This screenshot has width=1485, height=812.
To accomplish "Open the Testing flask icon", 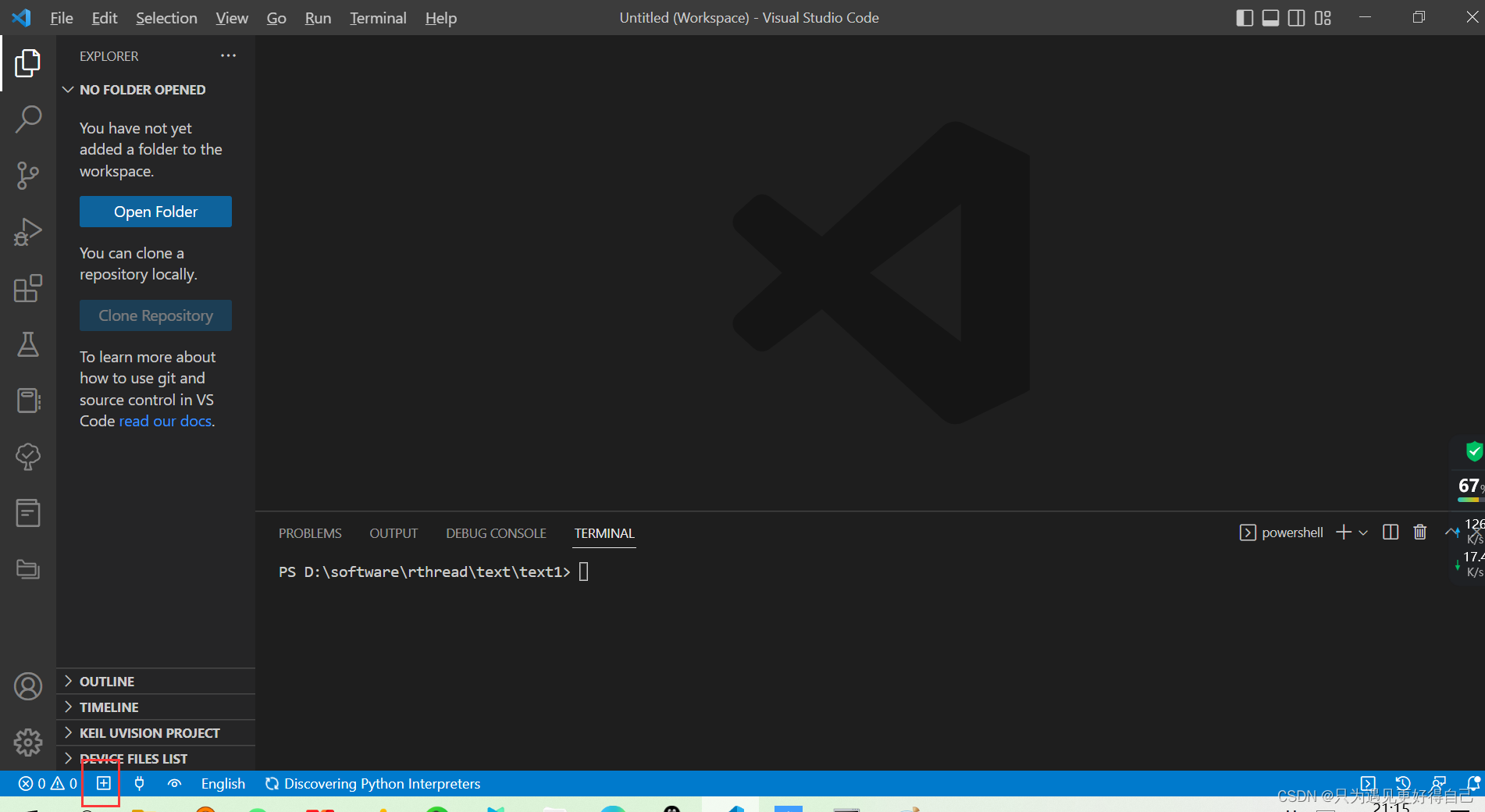I will click(28, 344).
